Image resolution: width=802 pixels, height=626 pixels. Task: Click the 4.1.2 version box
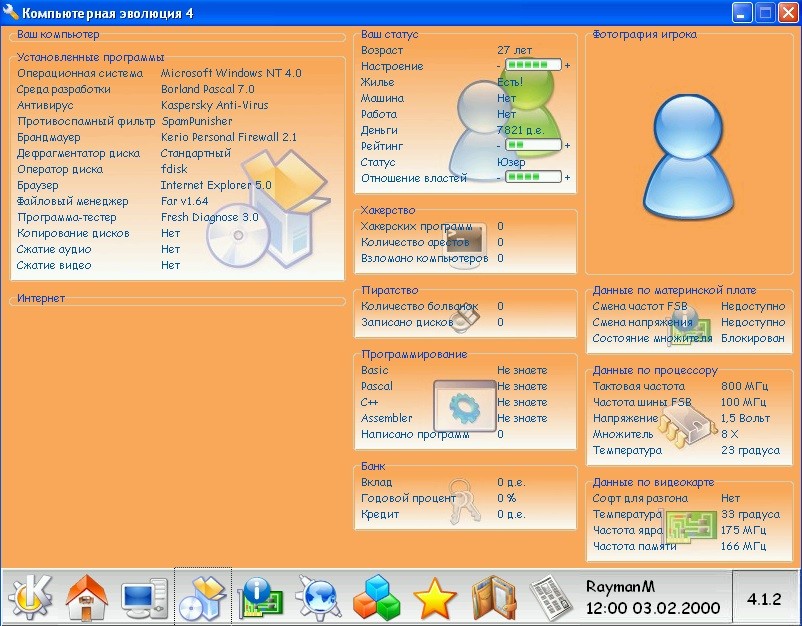pos(764,597)
